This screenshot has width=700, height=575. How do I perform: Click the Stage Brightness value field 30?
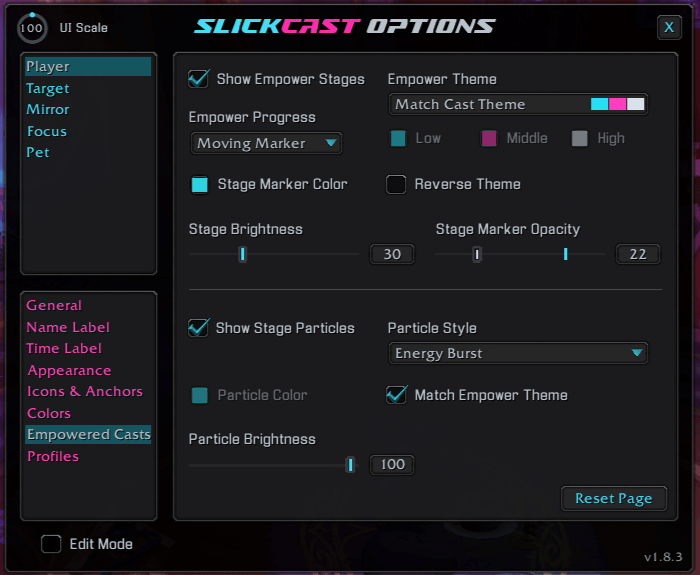[392, 254]
